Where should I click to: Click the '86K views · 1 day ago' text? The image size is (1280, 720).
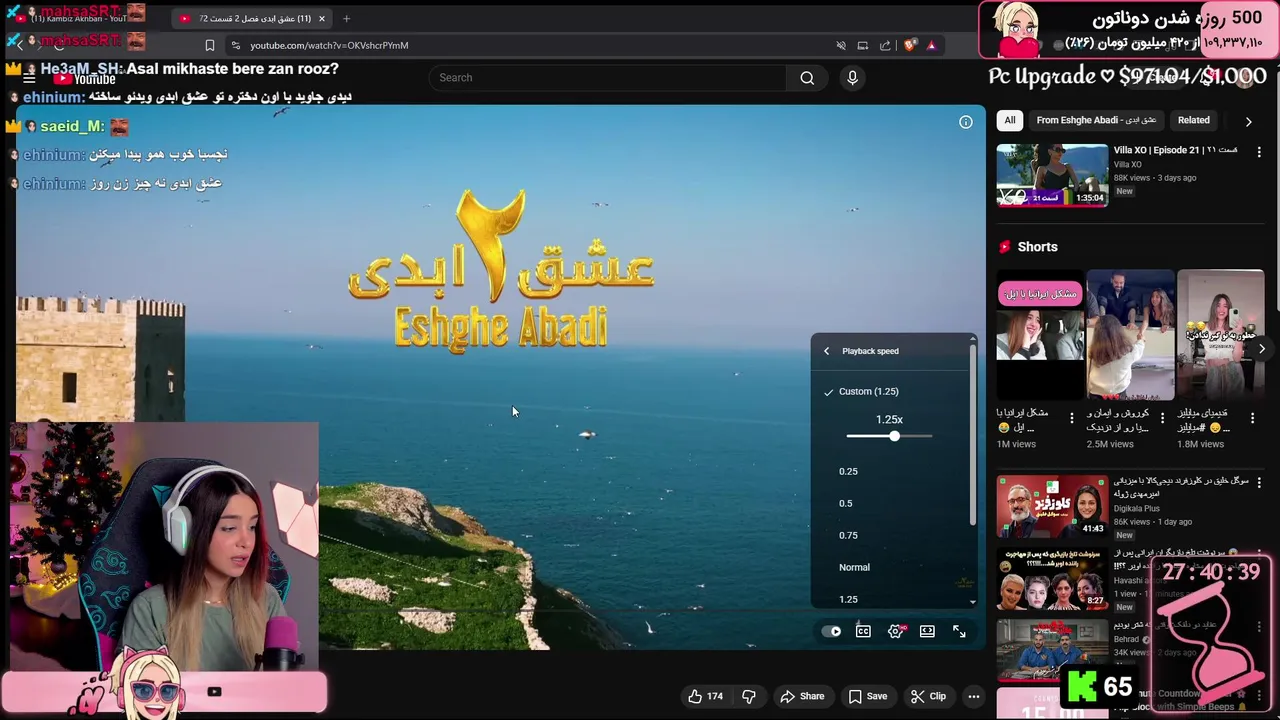[x=1153, y=522]
